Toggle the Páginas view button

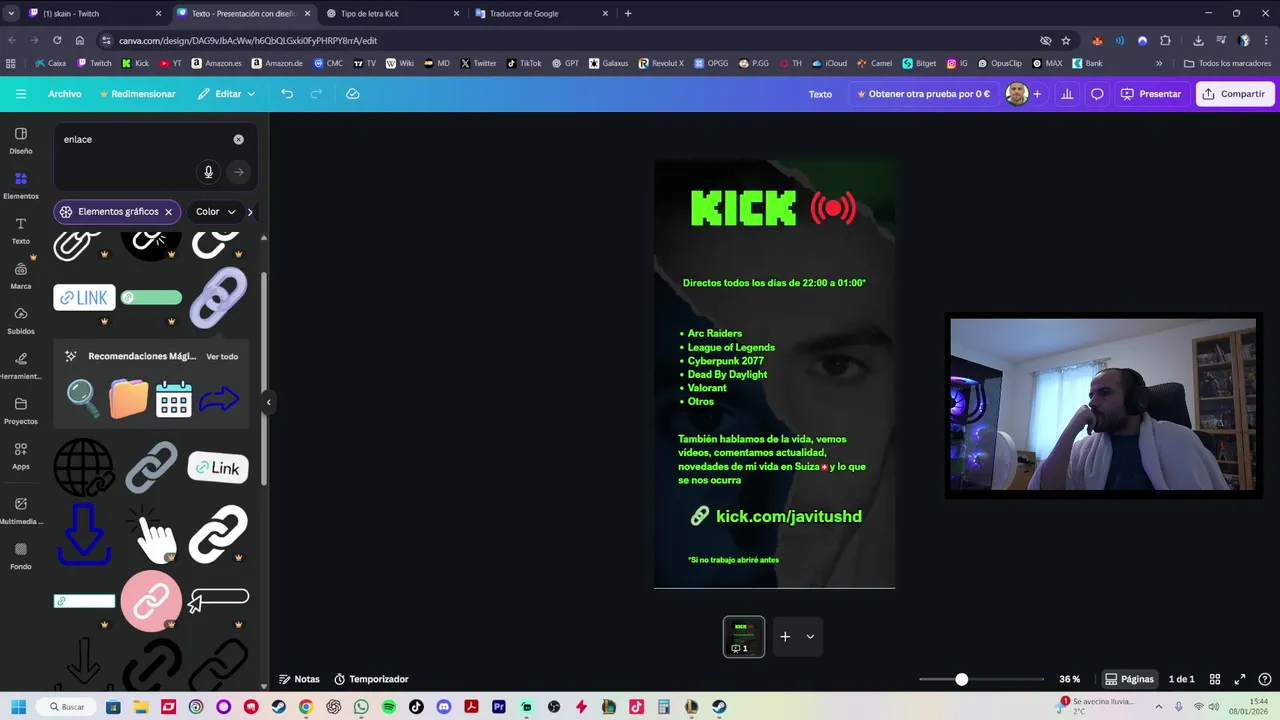point(1129,679)
